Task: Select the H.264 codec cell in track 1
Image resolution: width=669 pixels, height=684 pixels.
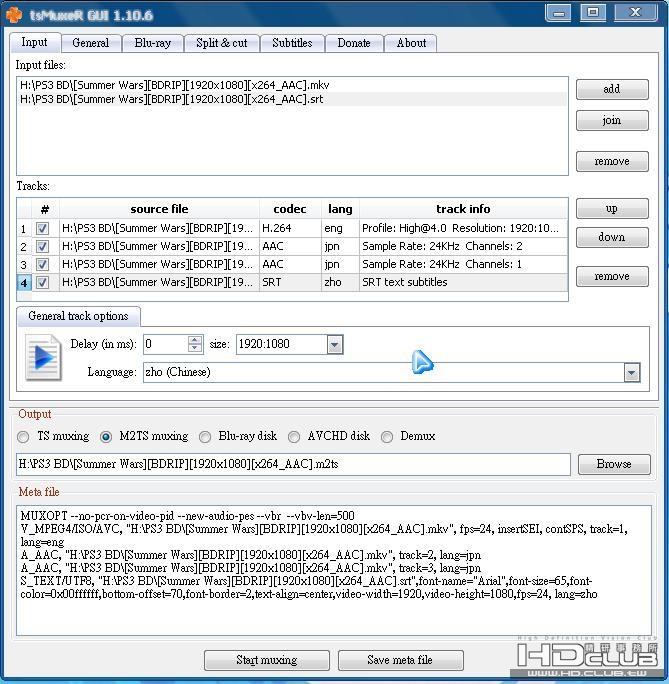Action: coord(290,228)
